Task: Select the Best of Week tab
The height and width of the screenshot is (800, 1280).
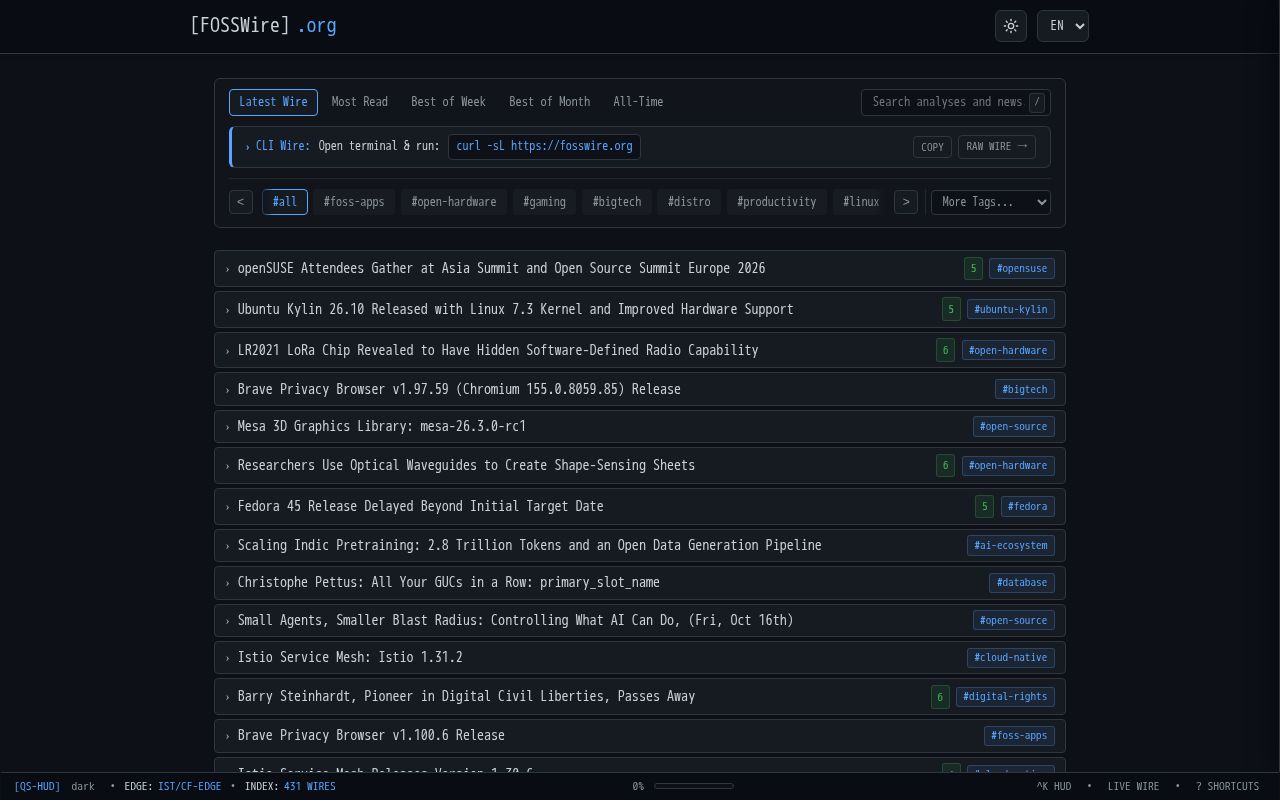Action: point(448,102)
